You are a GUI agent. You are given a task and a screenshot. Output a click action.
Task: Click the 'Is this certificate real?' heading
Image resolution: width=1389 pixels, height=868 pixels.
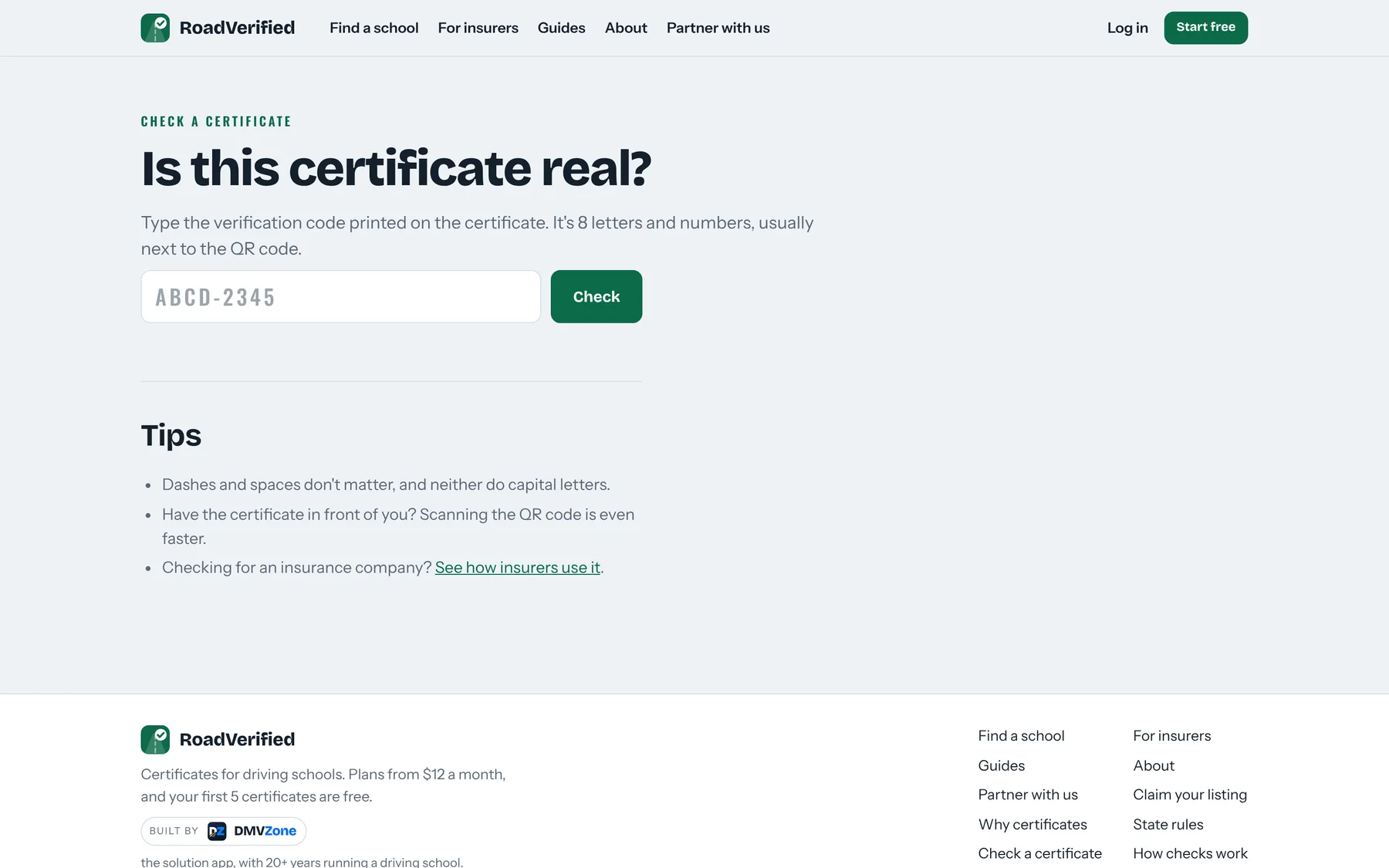pos(396,168)
